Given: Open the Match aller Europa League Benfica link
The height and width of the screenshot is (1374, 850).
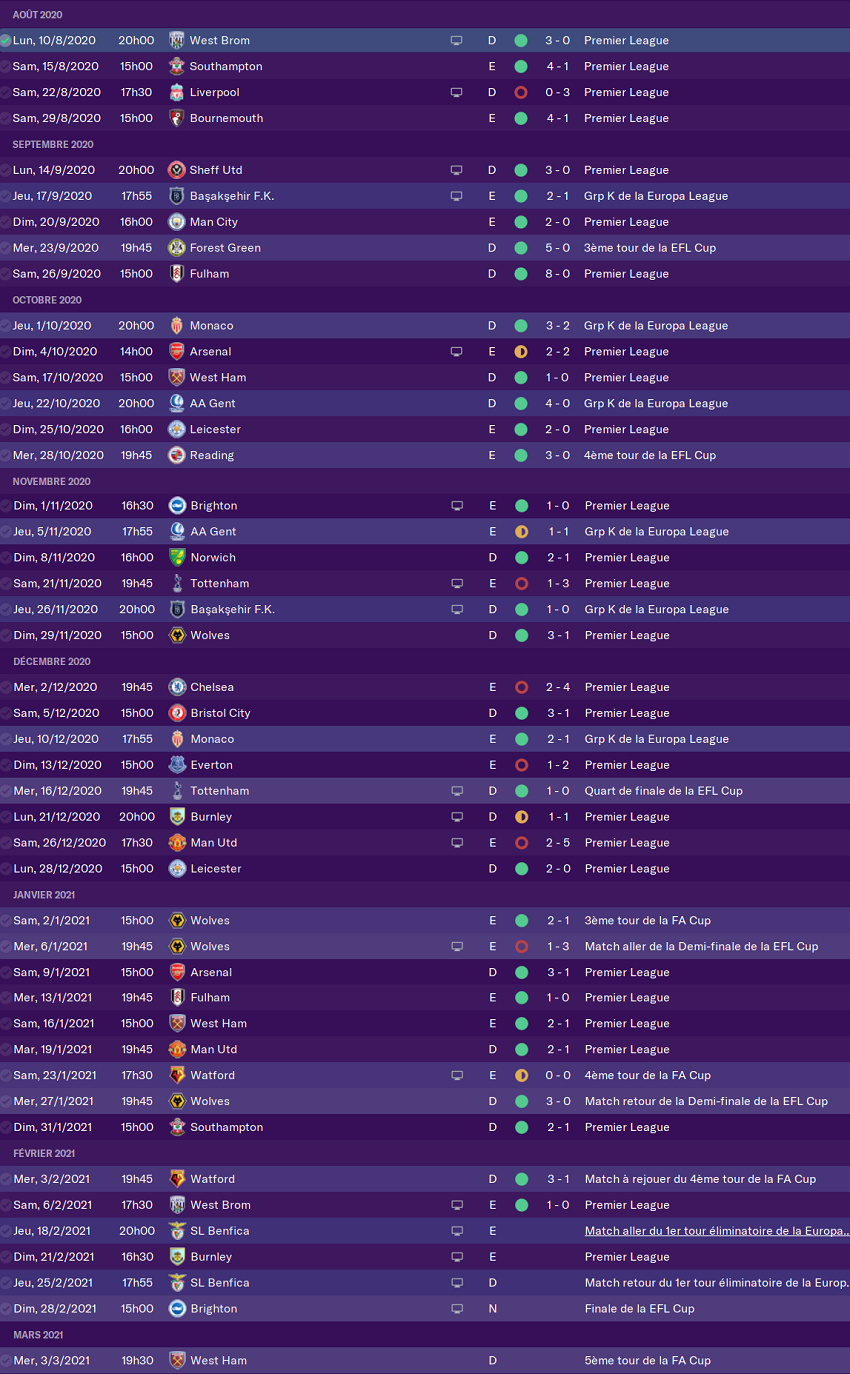Looking at the screenshot, I should coord(717,1231).
